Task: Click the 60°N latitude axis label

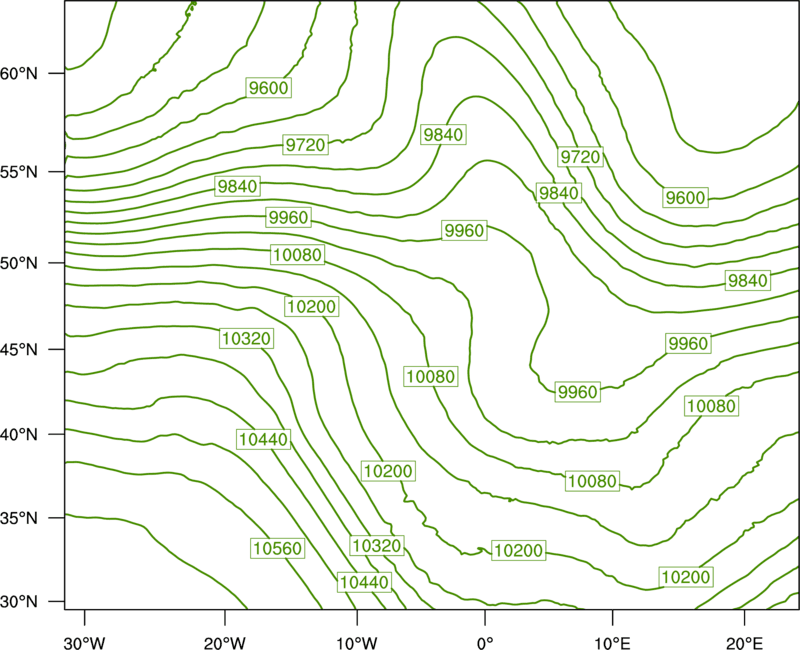Action: click(19, 73)
